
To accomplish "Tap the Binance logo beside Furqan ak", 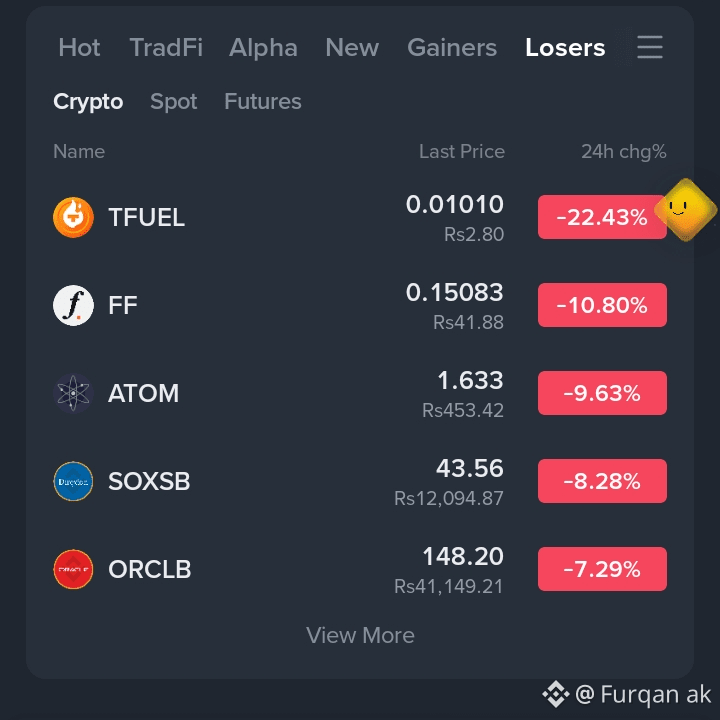I will click(556, 694).
